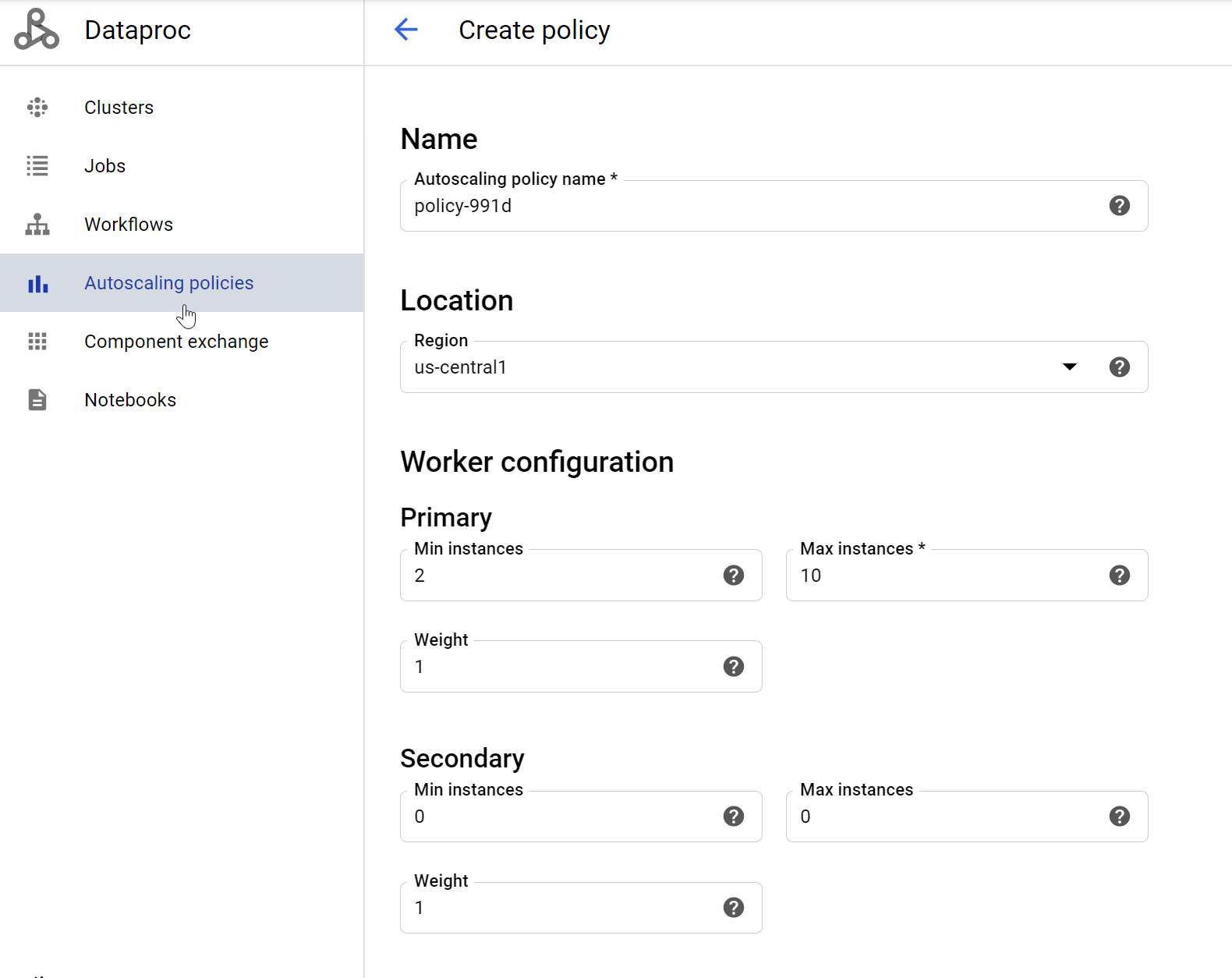This screenshot has height=978, width=1232.
Task: Click the Worker configuration heading
Action: (x=537, y=462)
